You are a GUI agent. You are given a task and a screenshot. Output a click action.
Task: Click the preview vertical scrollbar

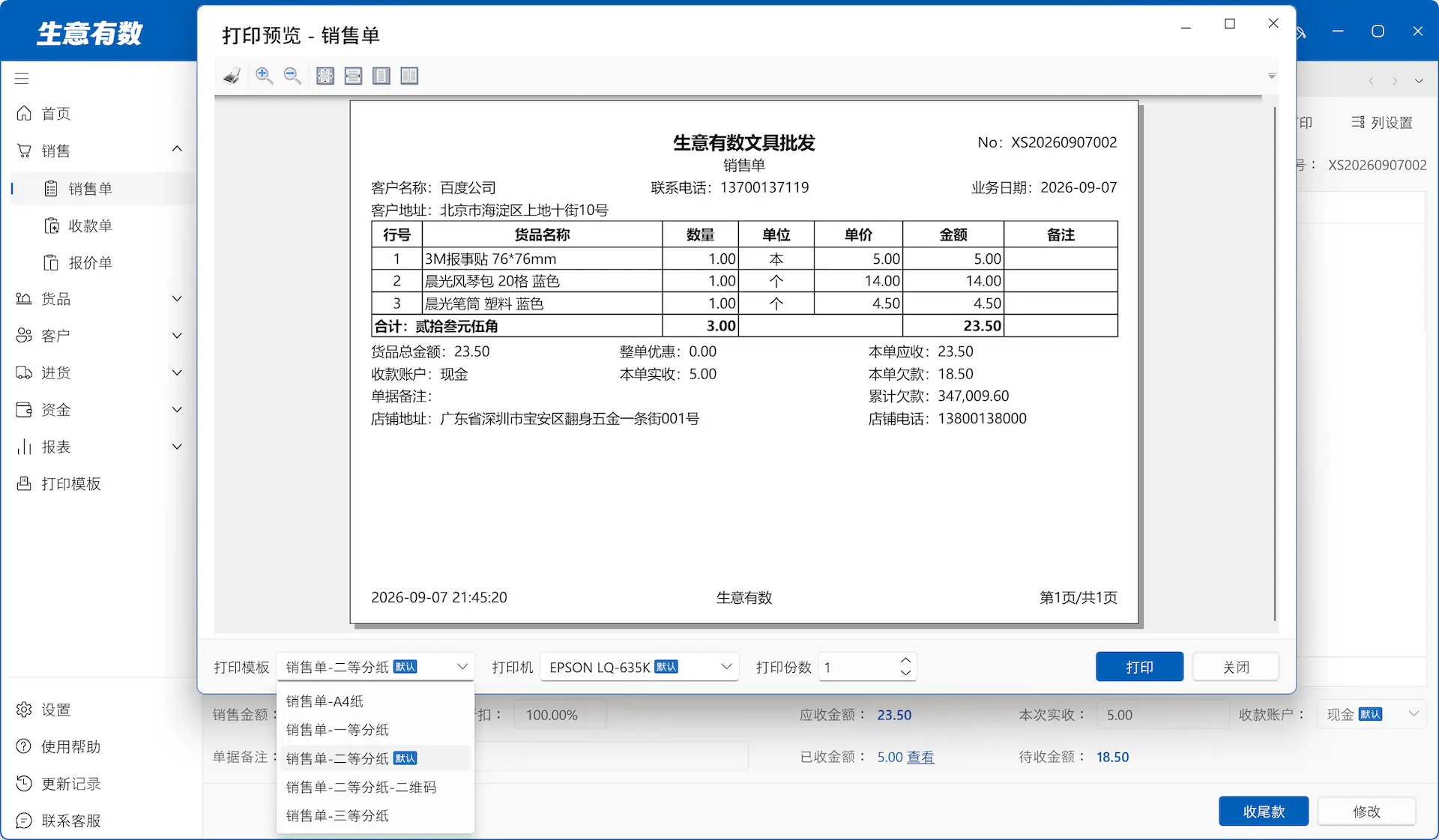click(1274, 363)
